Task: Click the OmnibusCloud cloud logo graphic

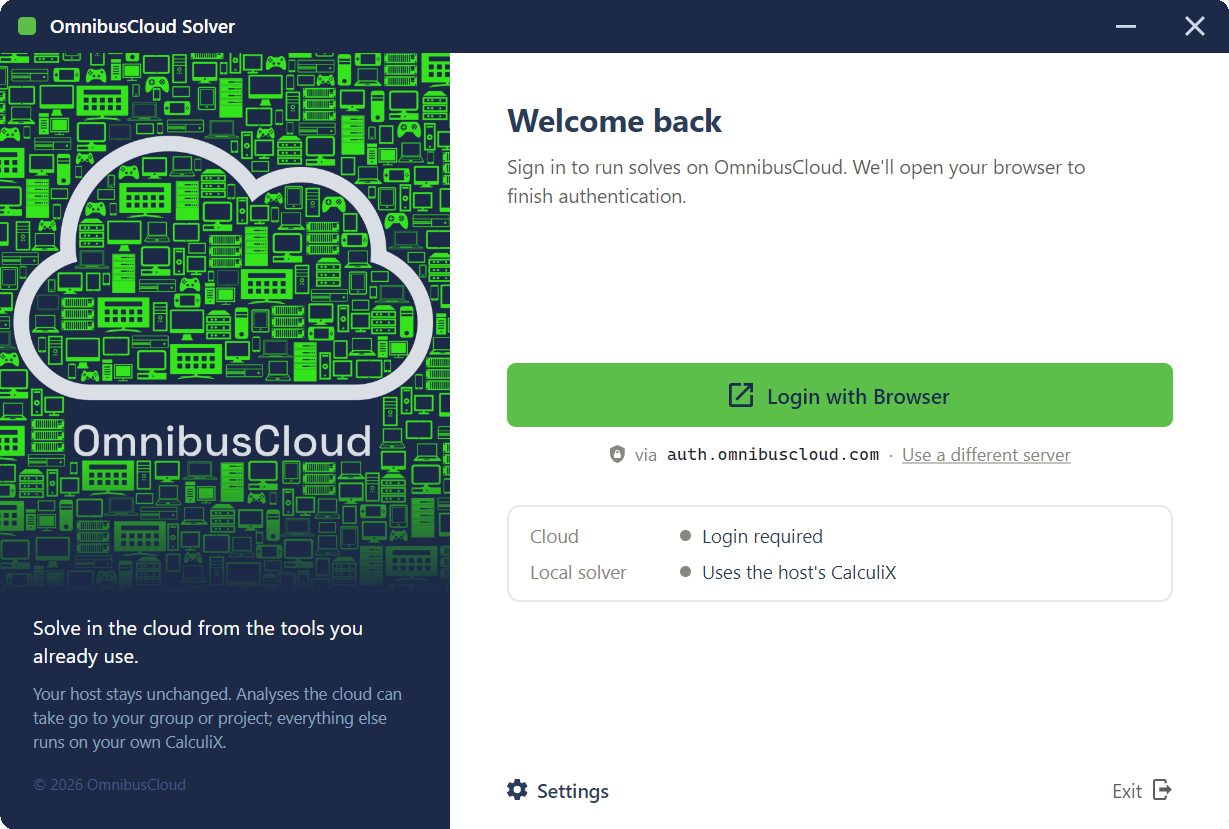Action: (x=224, y=267)
